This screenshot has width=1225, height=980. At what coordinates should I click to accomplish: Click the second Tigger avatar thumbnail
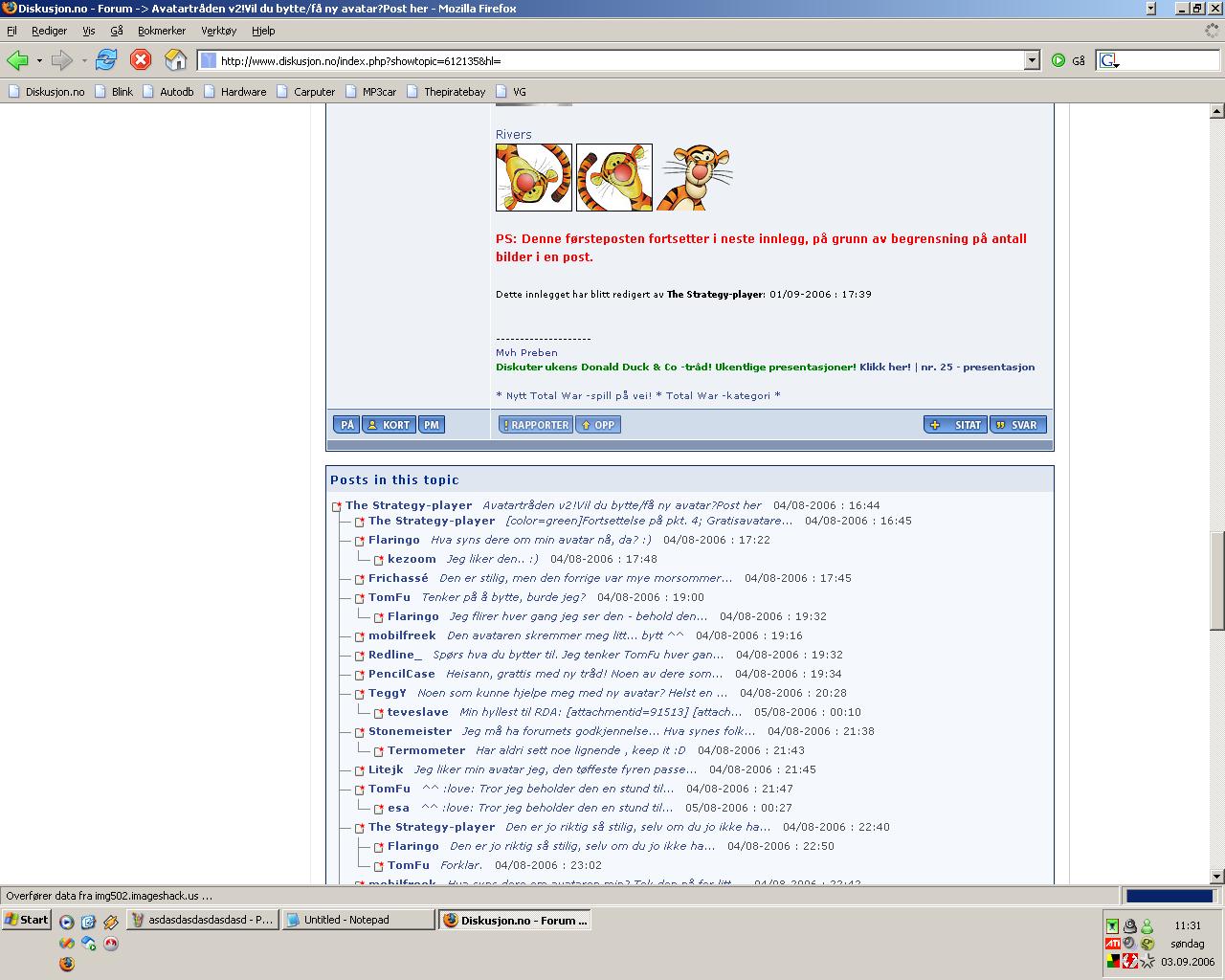614,177
